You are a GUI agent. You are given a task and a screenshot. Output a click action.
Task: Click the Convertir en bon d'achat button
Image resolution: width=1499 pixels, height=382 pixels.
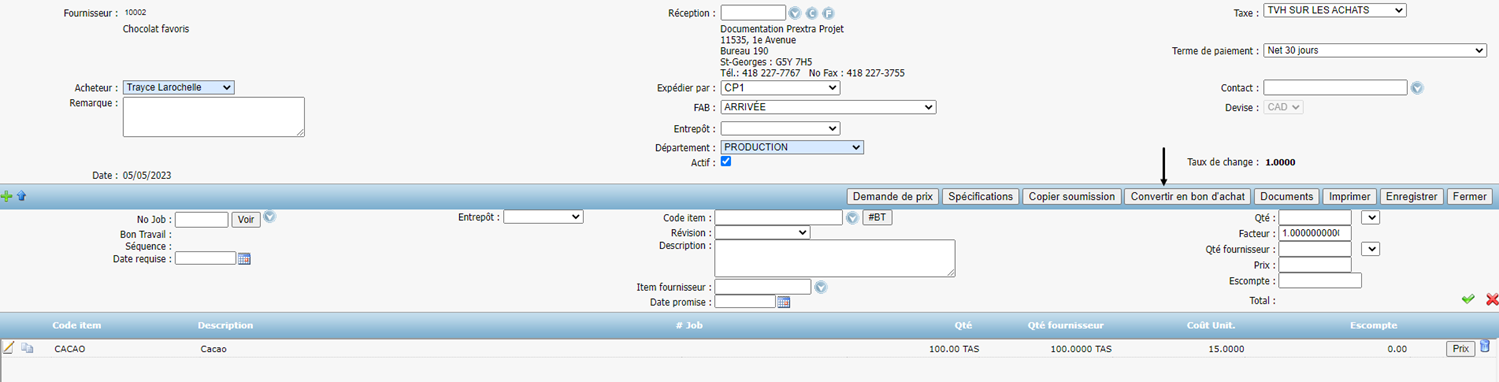coord(1187,197)
